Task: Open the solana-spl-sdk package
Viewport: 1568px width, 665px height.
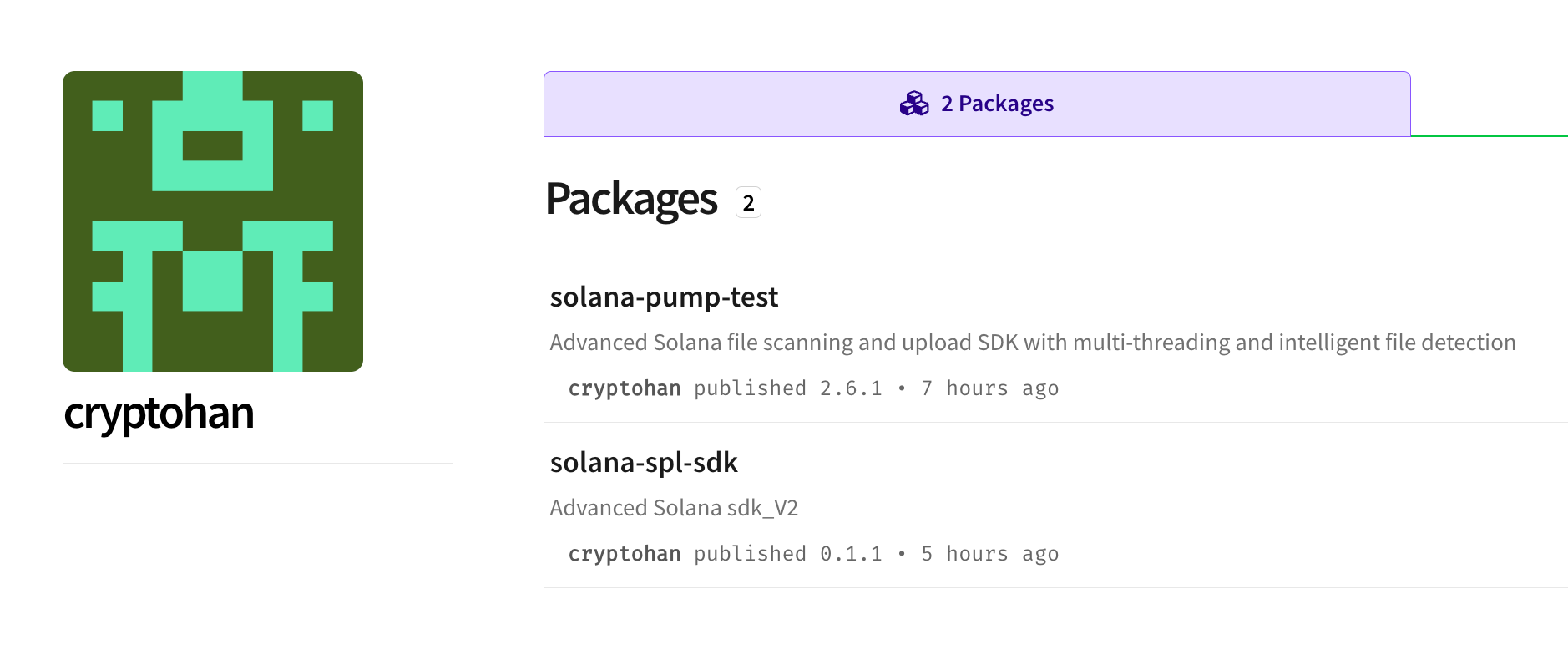Action: (x=644, y=463)
